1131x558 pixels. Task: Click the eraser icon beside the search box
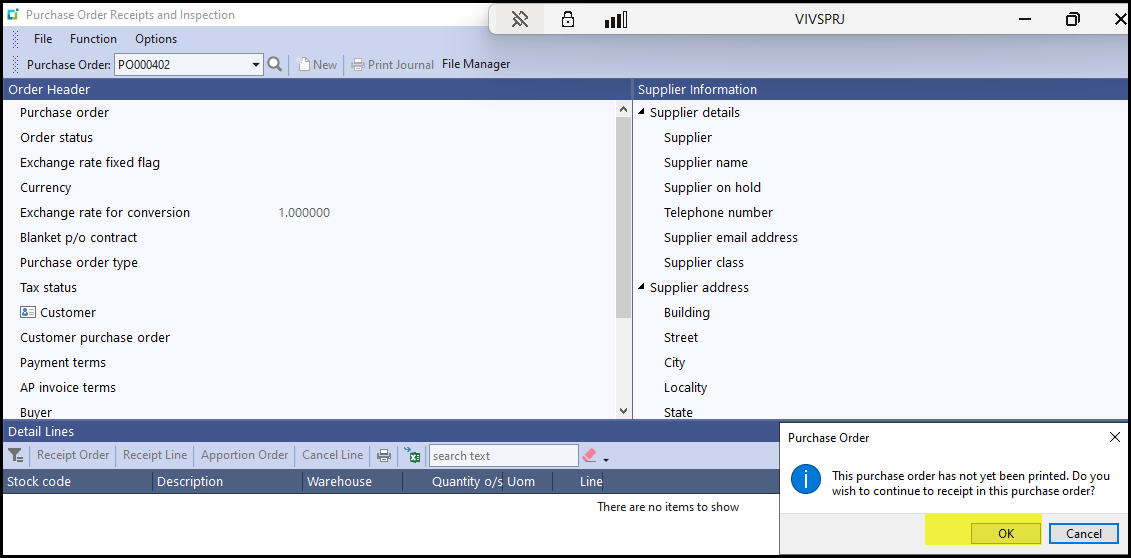(589, 455)
